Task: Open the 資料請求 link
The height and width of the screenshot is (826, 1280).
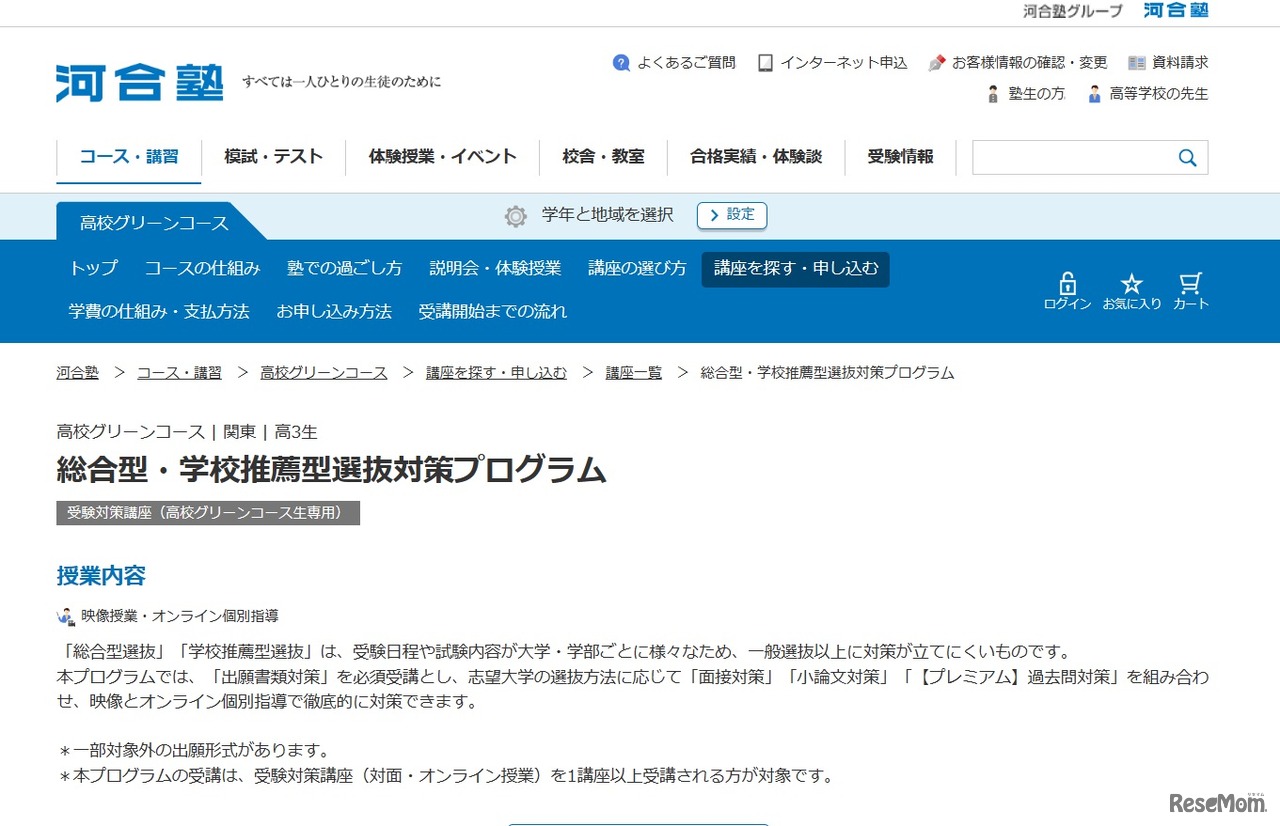Action: (1180, 63)
